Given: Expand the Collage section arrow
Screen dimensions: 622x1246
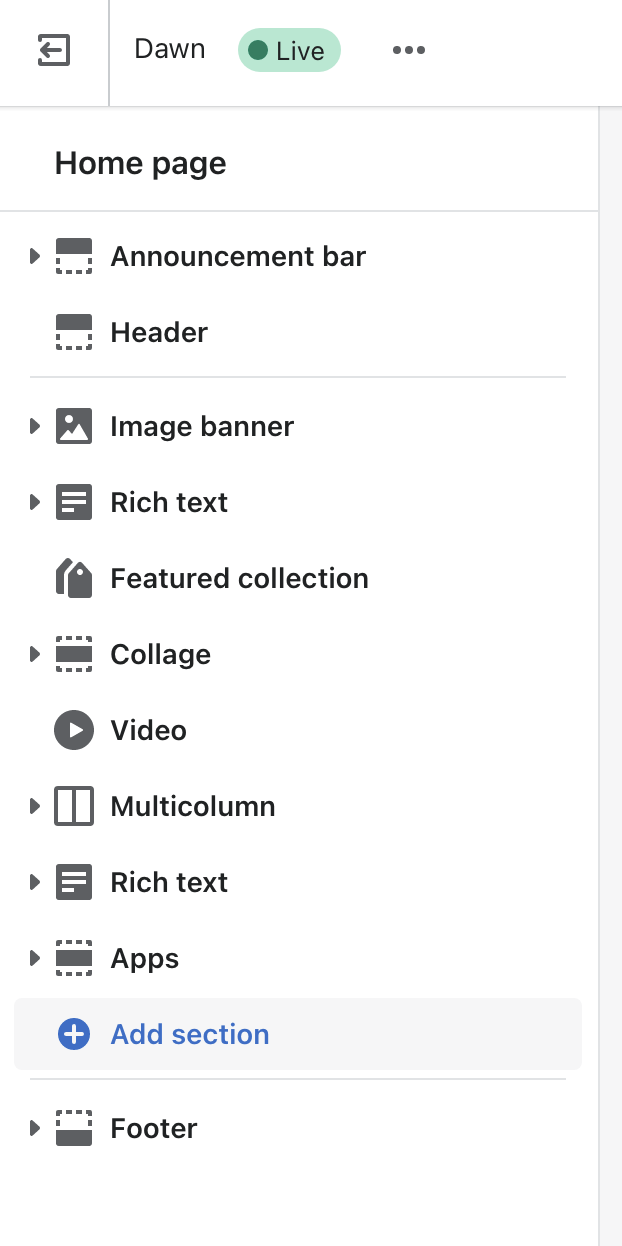Looking at the screenshot, I should coord(35,654).
